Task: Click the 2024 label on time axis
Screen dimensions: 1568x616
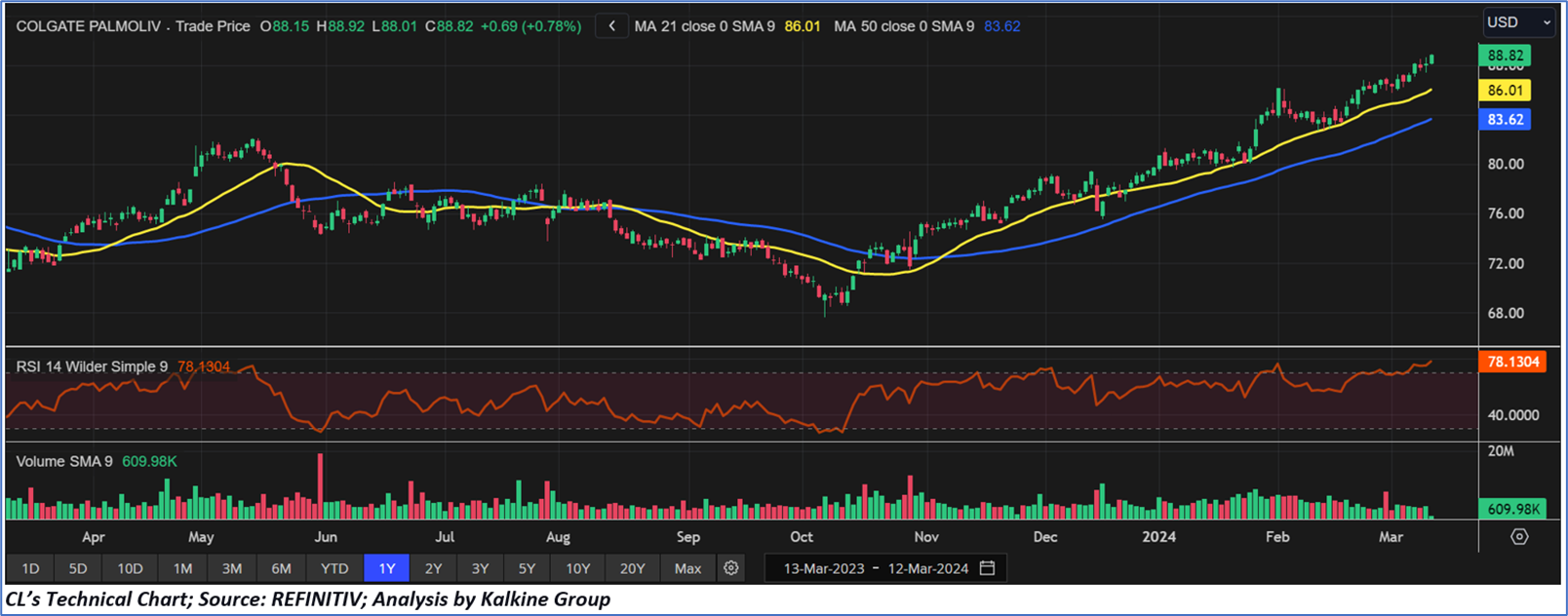Action: pos(1159,537)
